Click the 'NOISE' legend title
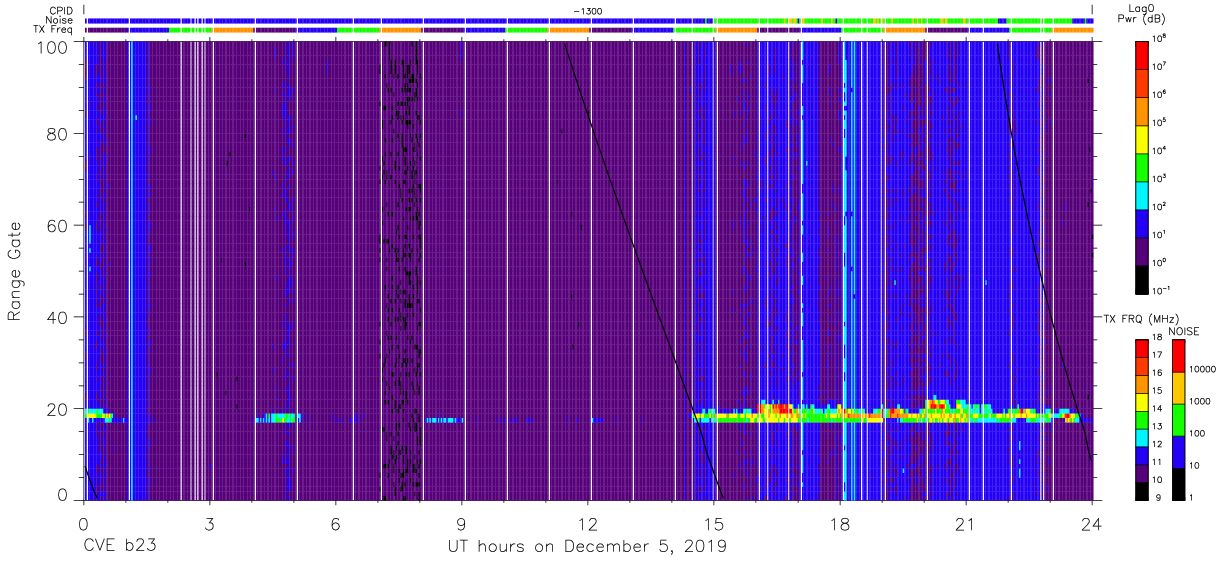 pos(1186,331)
